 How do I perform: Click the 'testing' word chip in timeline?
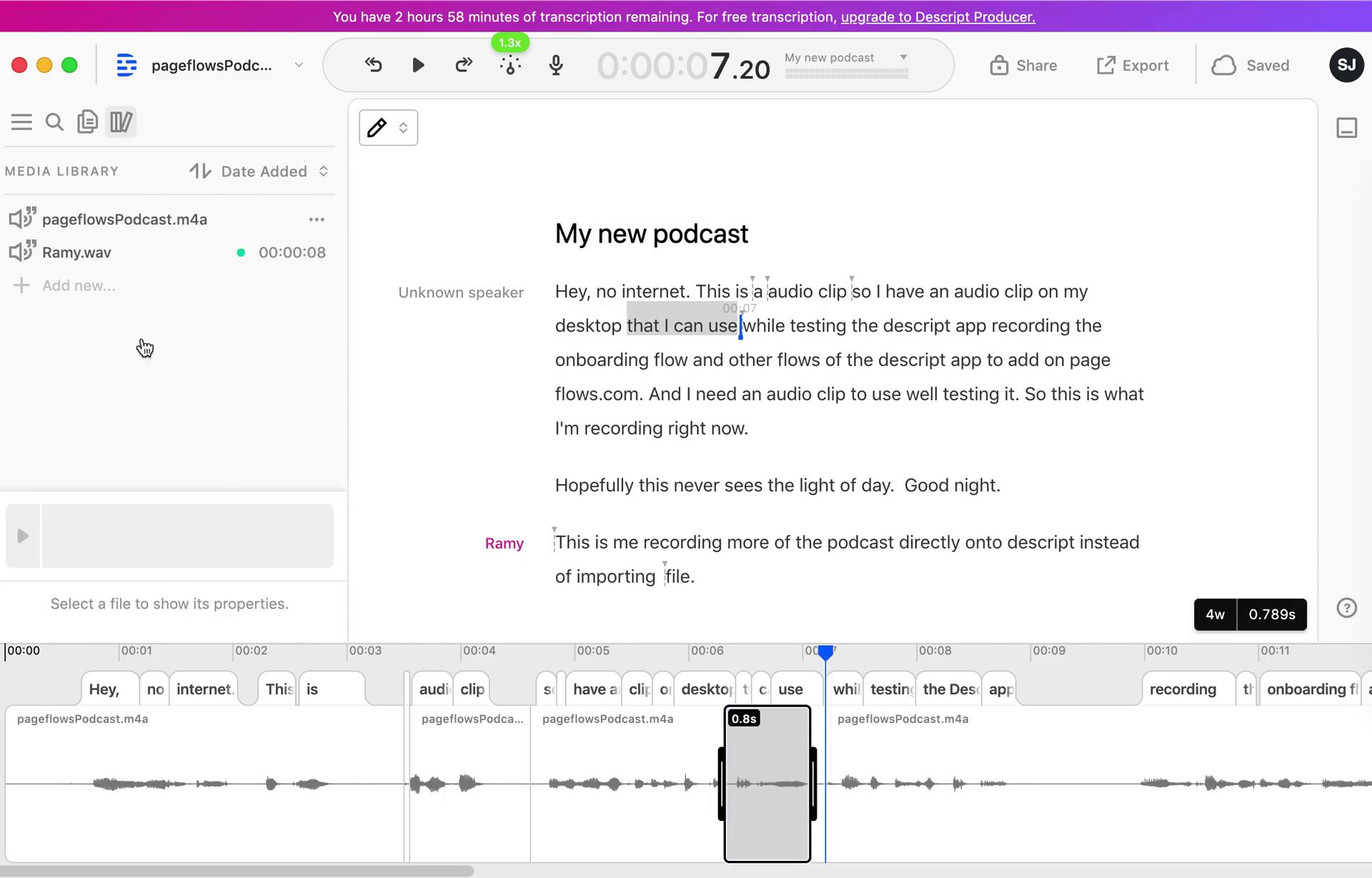[x=890, y=689]
